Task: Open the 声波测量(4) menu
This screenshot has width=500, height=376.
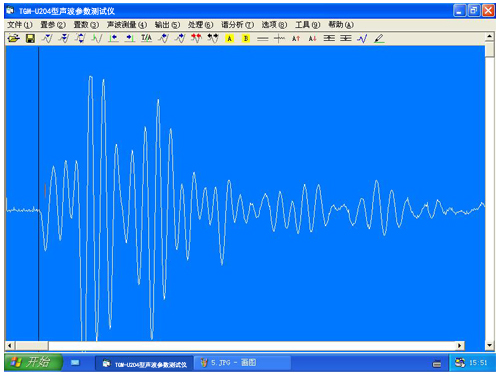Action: pos(127,25)
